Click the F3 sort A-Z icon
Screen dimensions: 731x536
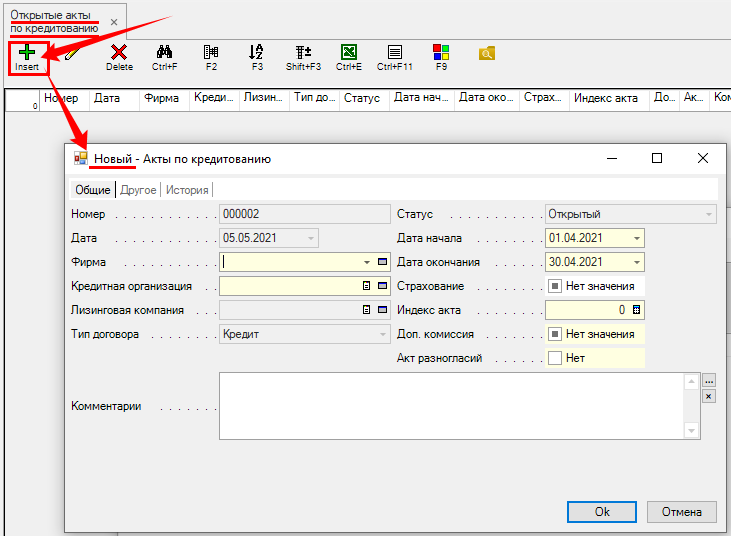pyautogui.click(x=256, y=53)
